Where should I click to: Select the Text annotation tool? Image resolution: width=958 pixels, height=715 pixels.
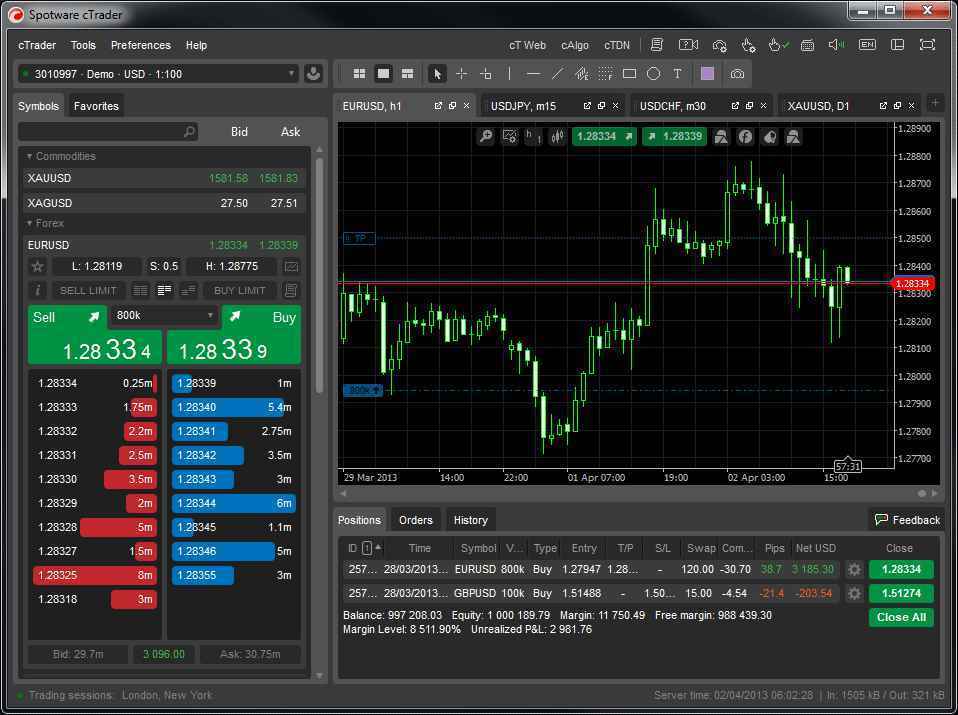click(x=676, y=73)
